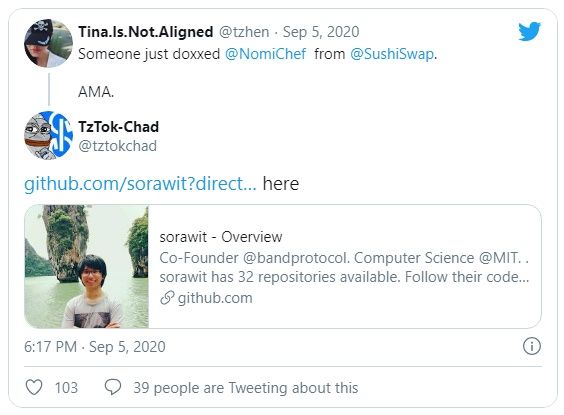Open the 39 people are Tweeting about this link
Viewport: 564px width, 415px height.
click(x=246, y=388)
